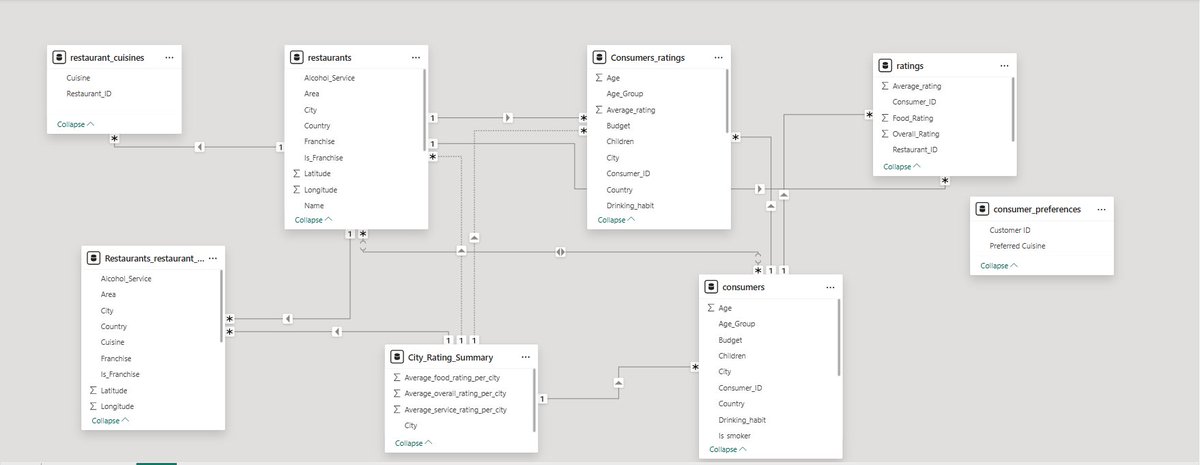Screen dimensions: 1200x465
Task: Open more options for restaurants table
Action: click(x=416, y=58)
